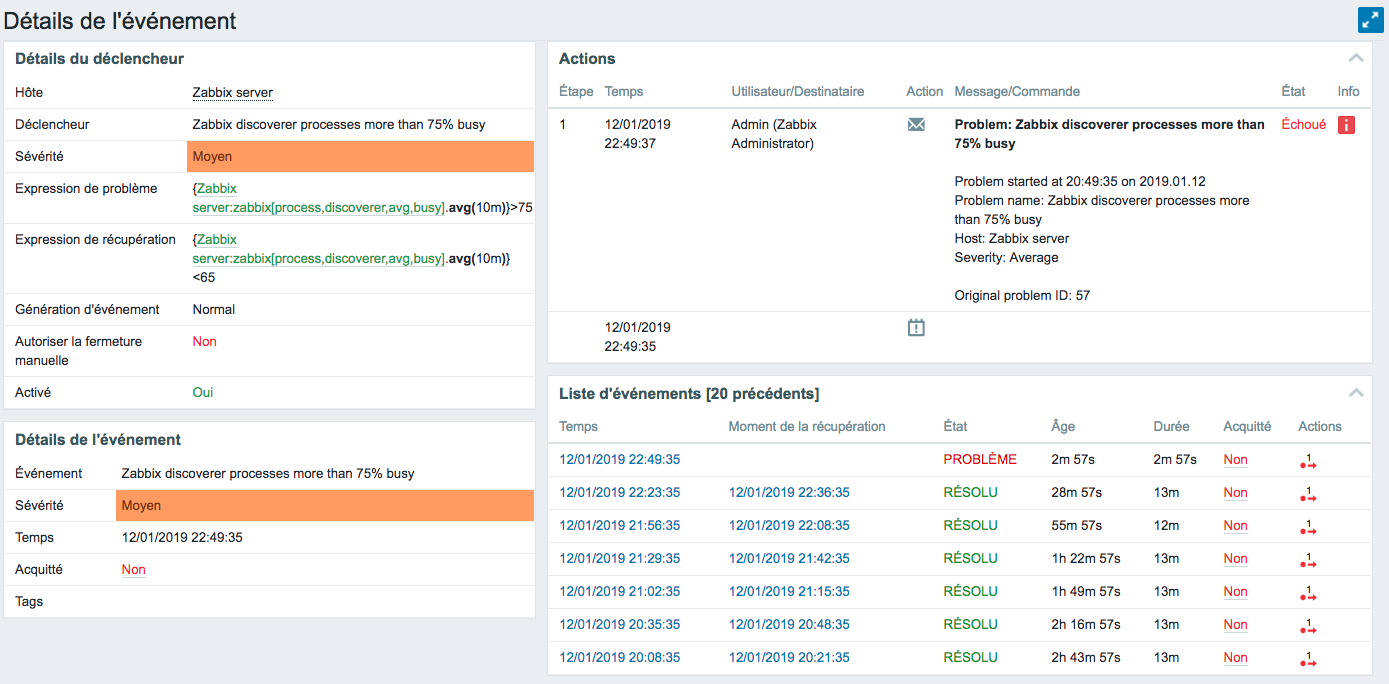Click the PROBLÈME status in the event list

tap(980, 460)
